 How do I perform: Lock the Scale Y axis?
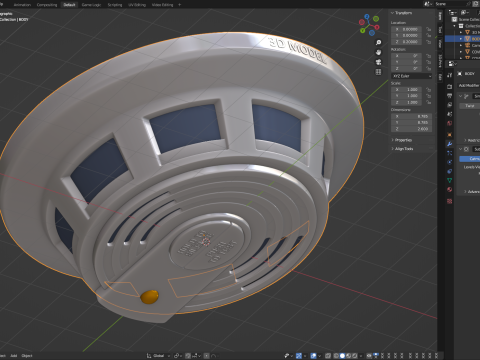tap(428, 96)
